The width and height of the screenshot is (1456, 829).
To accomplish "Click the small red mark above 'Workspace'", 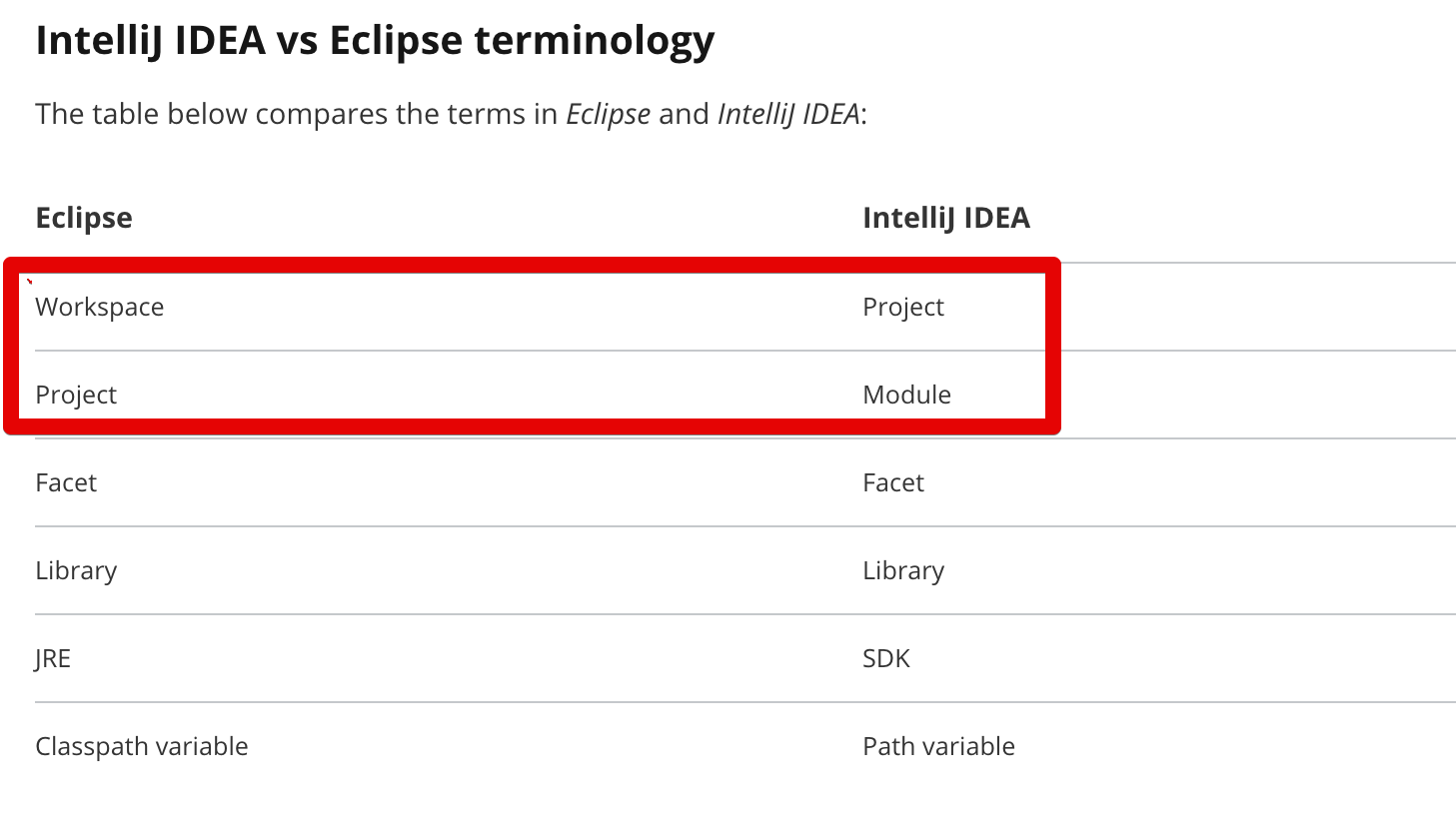I will pyautogui.click(x=30, y=282).
